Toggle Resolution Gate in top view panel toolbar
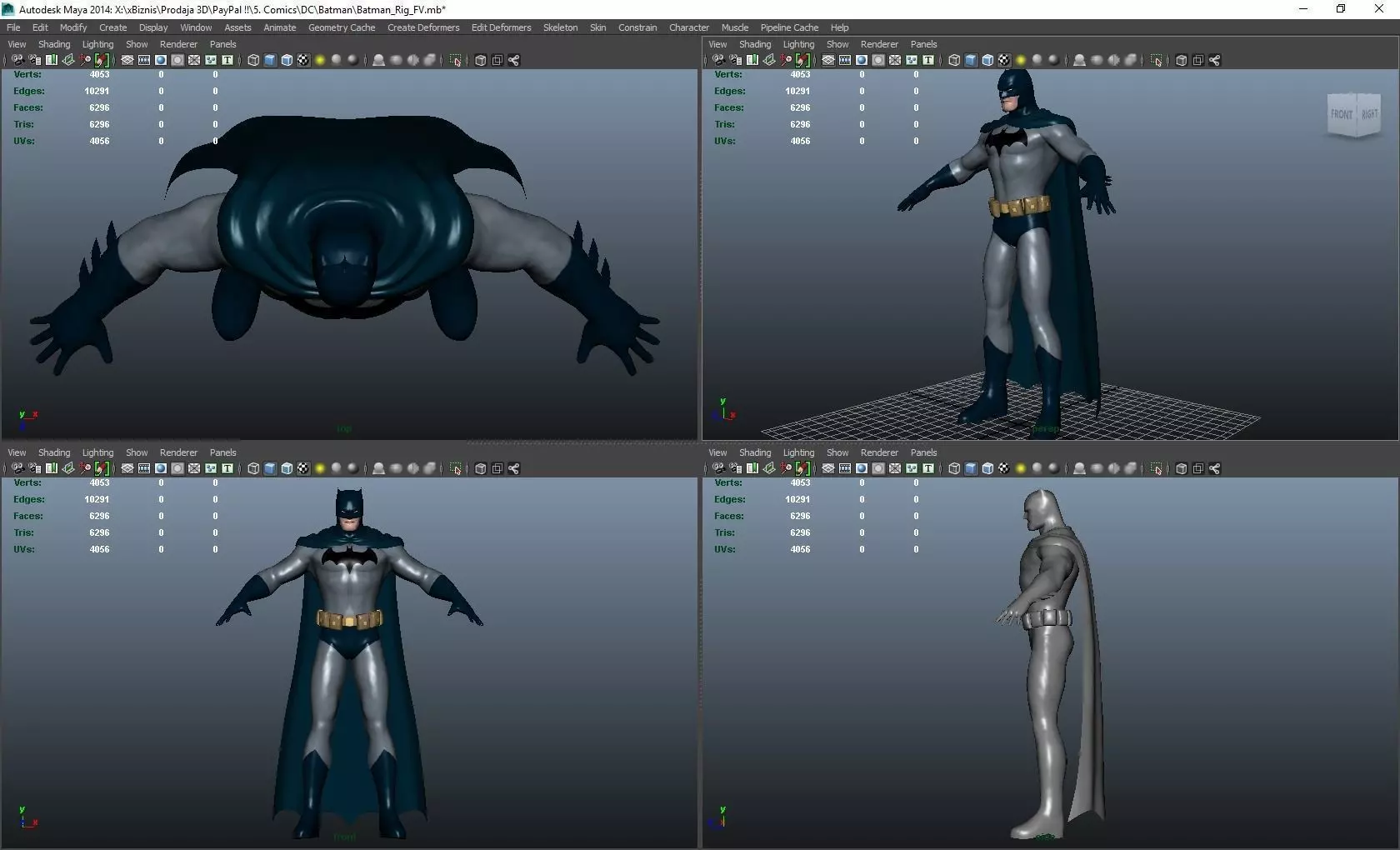 161,60
